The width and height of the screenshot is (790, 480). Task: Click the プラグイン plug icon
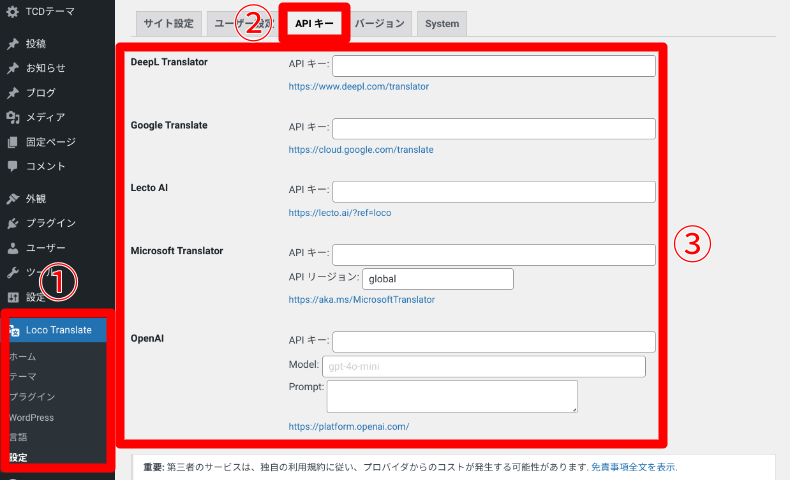tap(13, 223)
